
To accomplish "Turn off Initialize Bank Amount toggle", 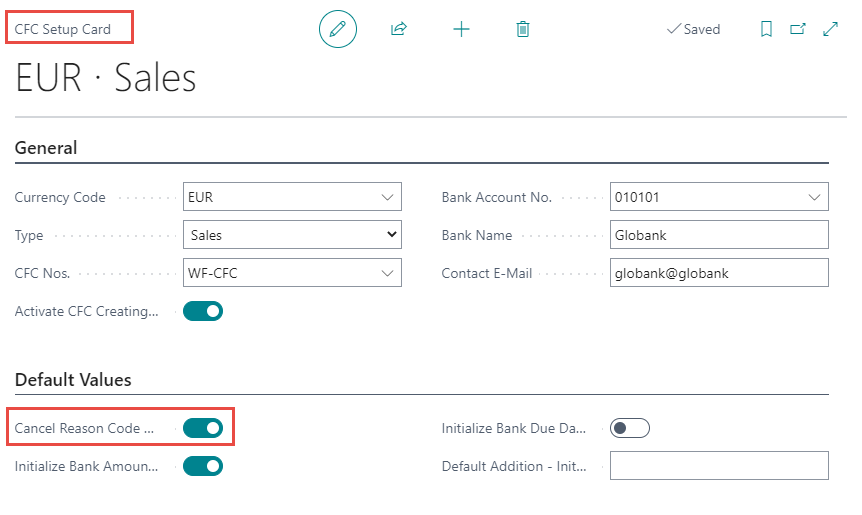I will [x=203, y=465].
